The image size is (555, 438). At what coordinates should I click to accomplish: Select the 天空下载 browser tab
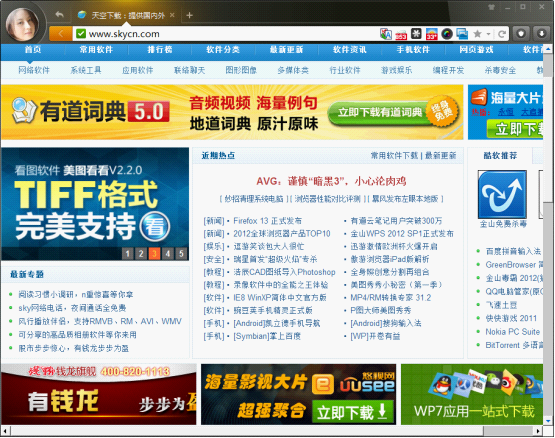point(126,15)
